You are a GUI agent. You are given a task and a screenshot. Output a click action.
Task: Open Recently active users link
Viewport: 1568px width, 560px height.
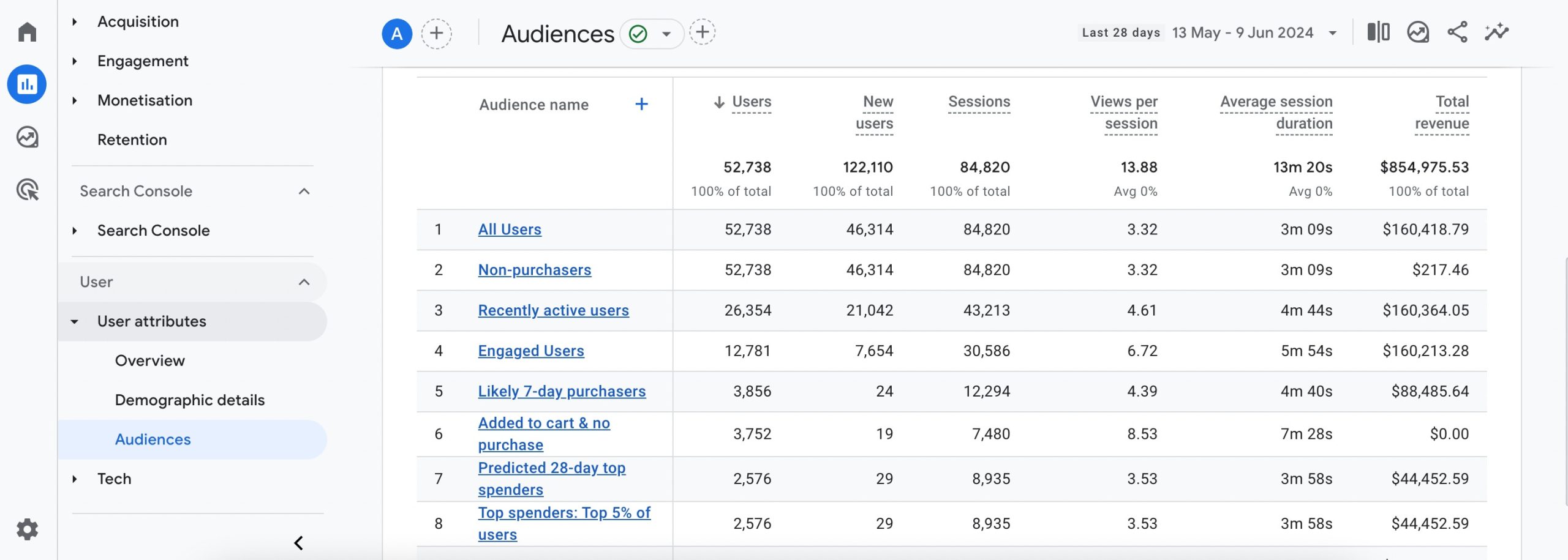pyautogui.click(x=554, y=310)
